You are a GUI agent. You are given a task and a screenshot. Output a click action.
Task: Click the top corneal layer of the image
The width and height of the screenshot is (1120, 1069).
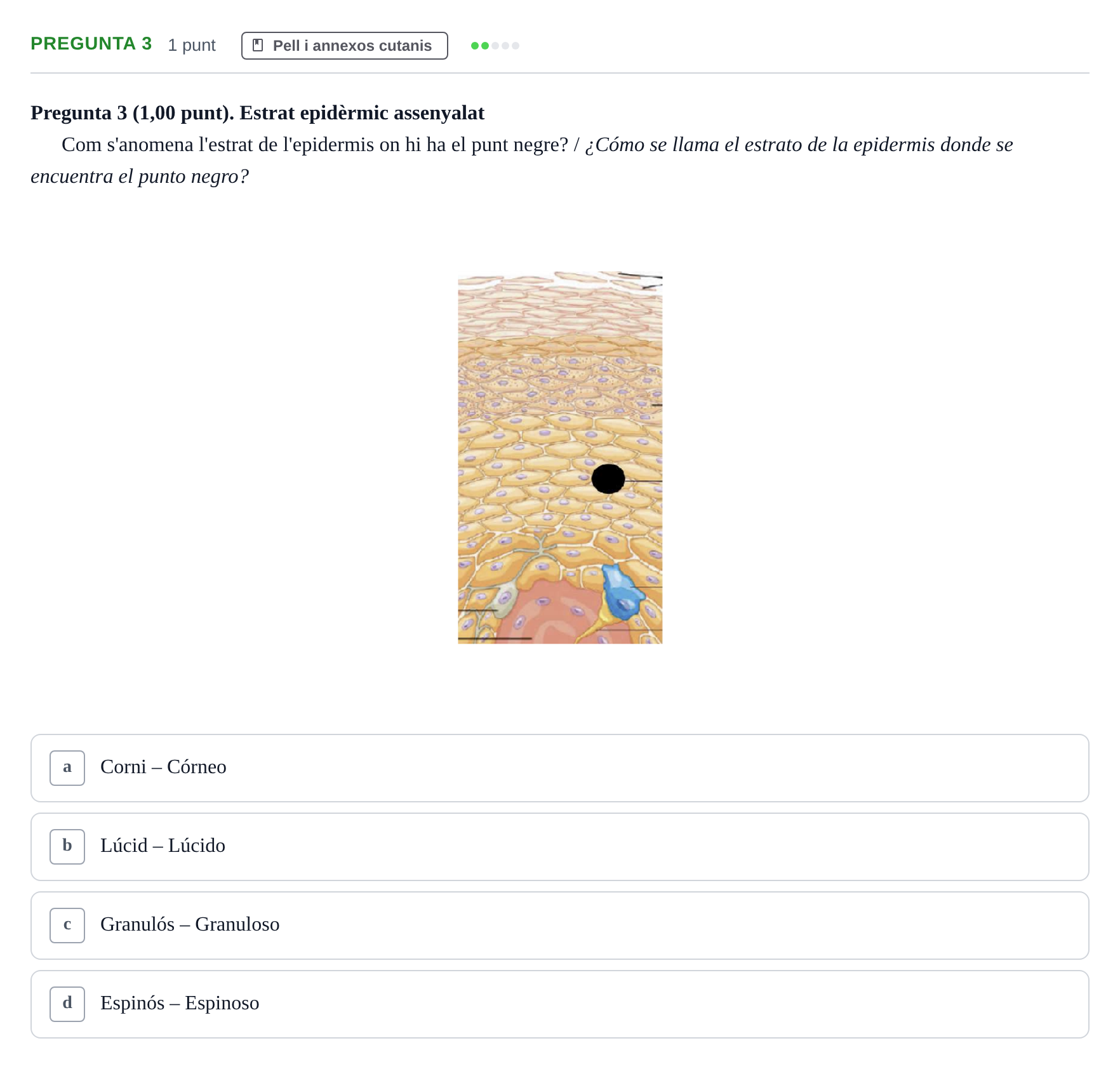point(560,305)
